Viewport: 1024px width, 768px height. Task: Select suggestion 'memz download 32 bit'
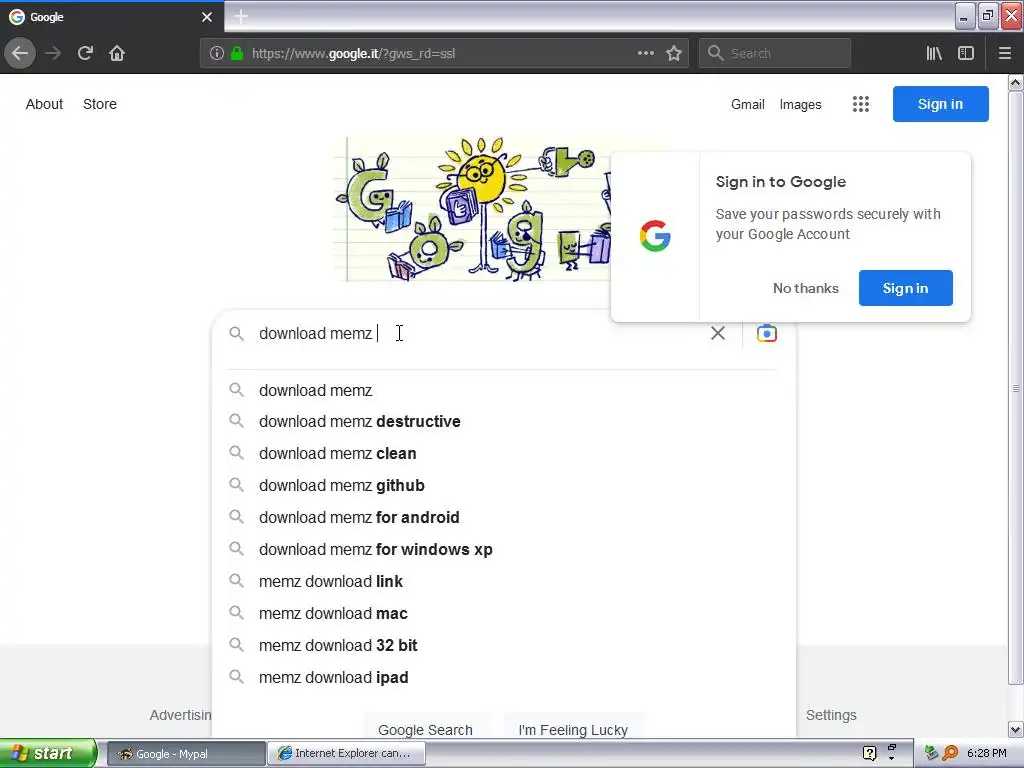502,645
